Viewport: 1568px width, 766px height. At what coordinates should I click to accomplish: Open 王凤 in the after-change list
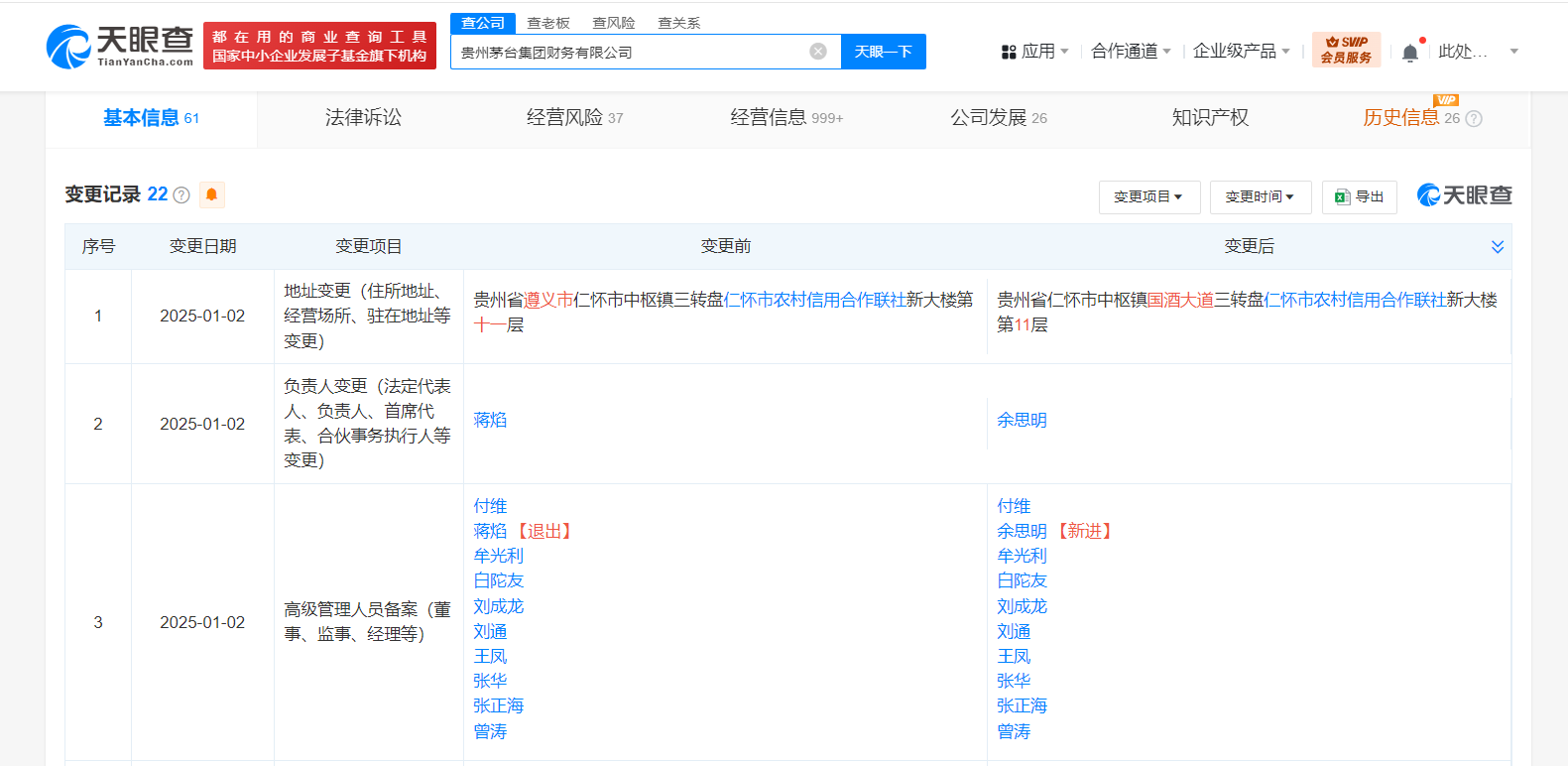coord(1014,657)
